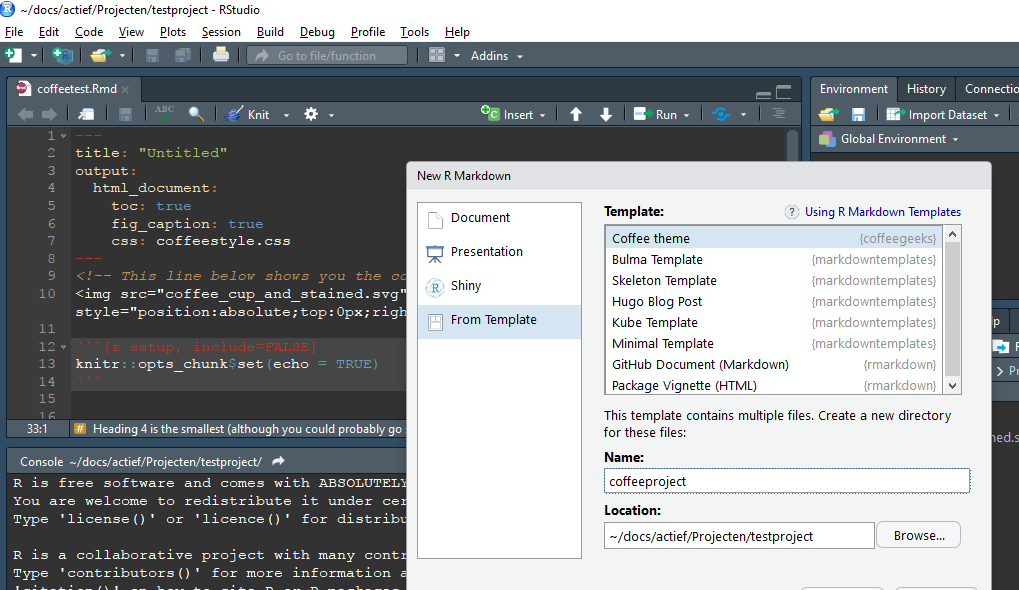Screen dimensions: 1019x590
Task: Open the Plots menu
Action: tap(173, 32)
